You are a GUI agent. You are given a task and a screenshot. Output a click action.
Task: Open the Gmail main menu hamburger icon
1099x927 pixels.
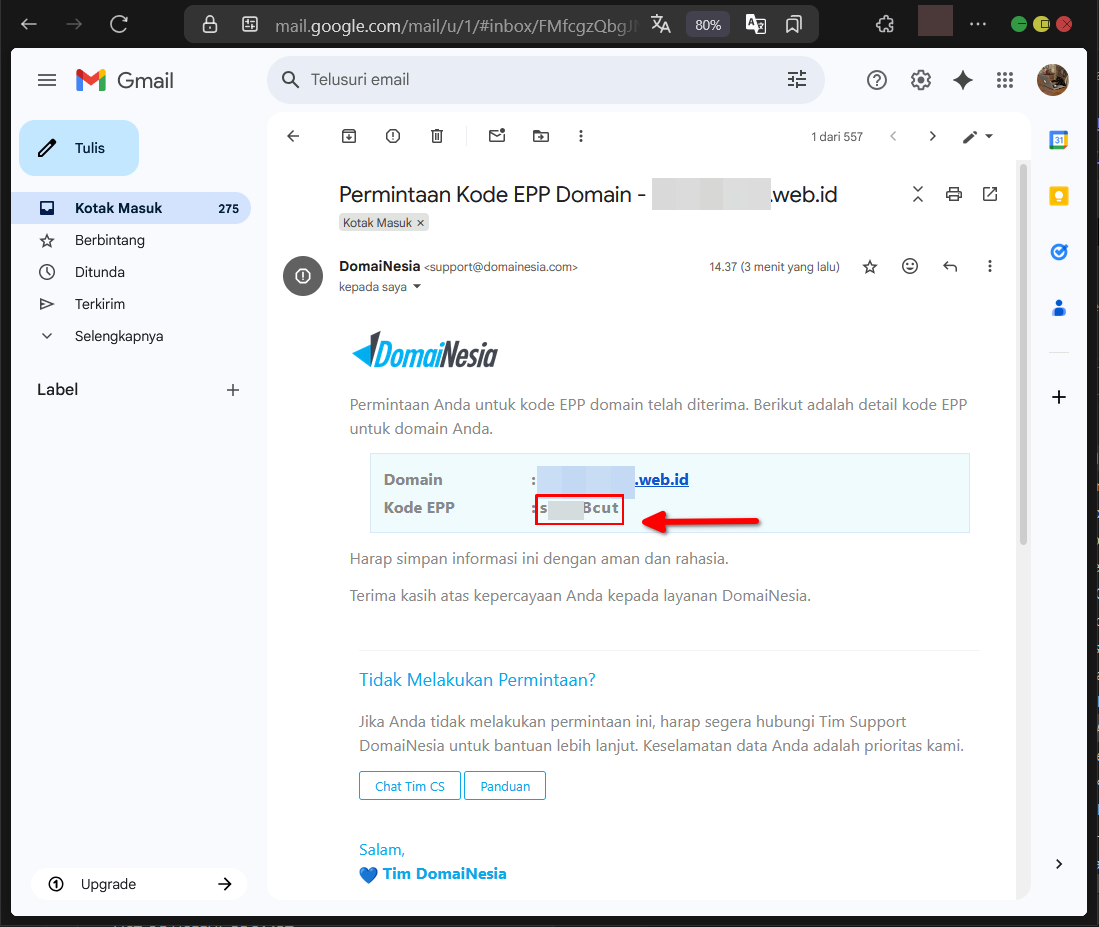pyautogui.click(x=47, y=80)
